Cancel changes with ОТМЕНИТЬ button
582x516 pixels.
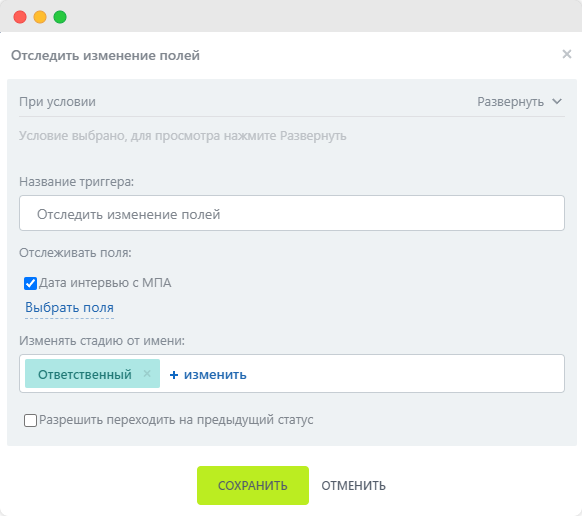(353, 486)
